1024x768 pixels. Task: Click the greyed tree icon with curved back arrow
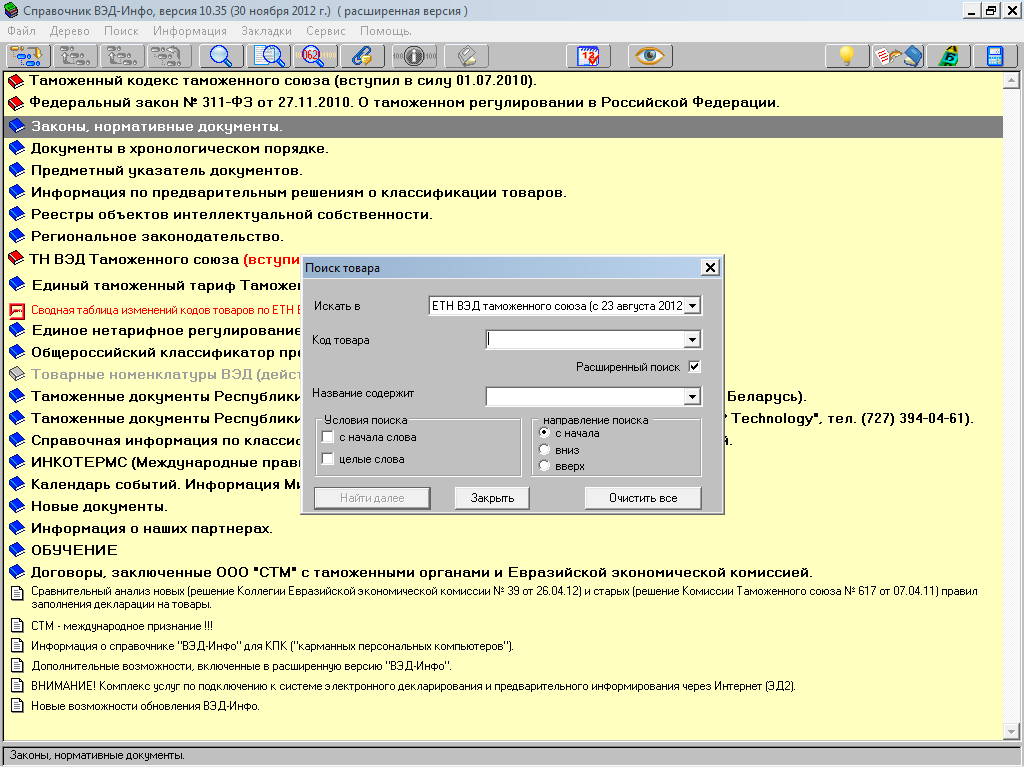coord(168,56)
